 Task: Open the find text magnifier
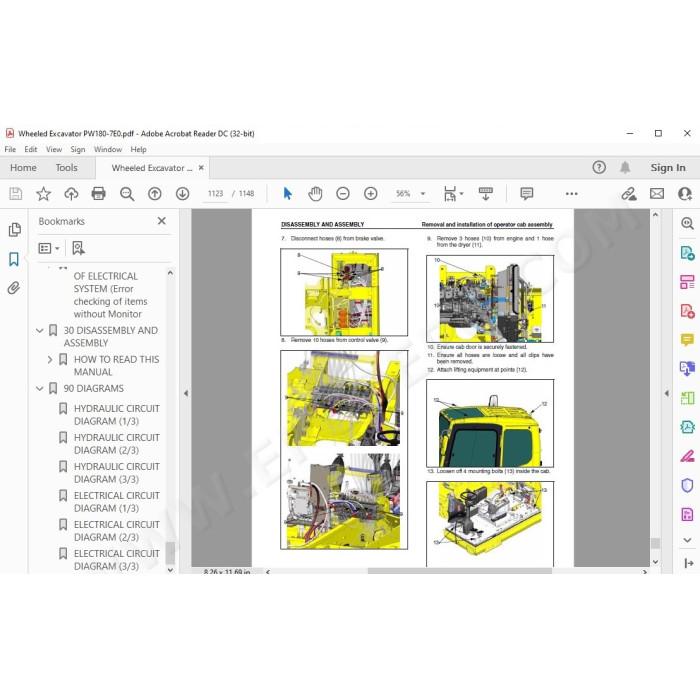click(x=127, y=194)
